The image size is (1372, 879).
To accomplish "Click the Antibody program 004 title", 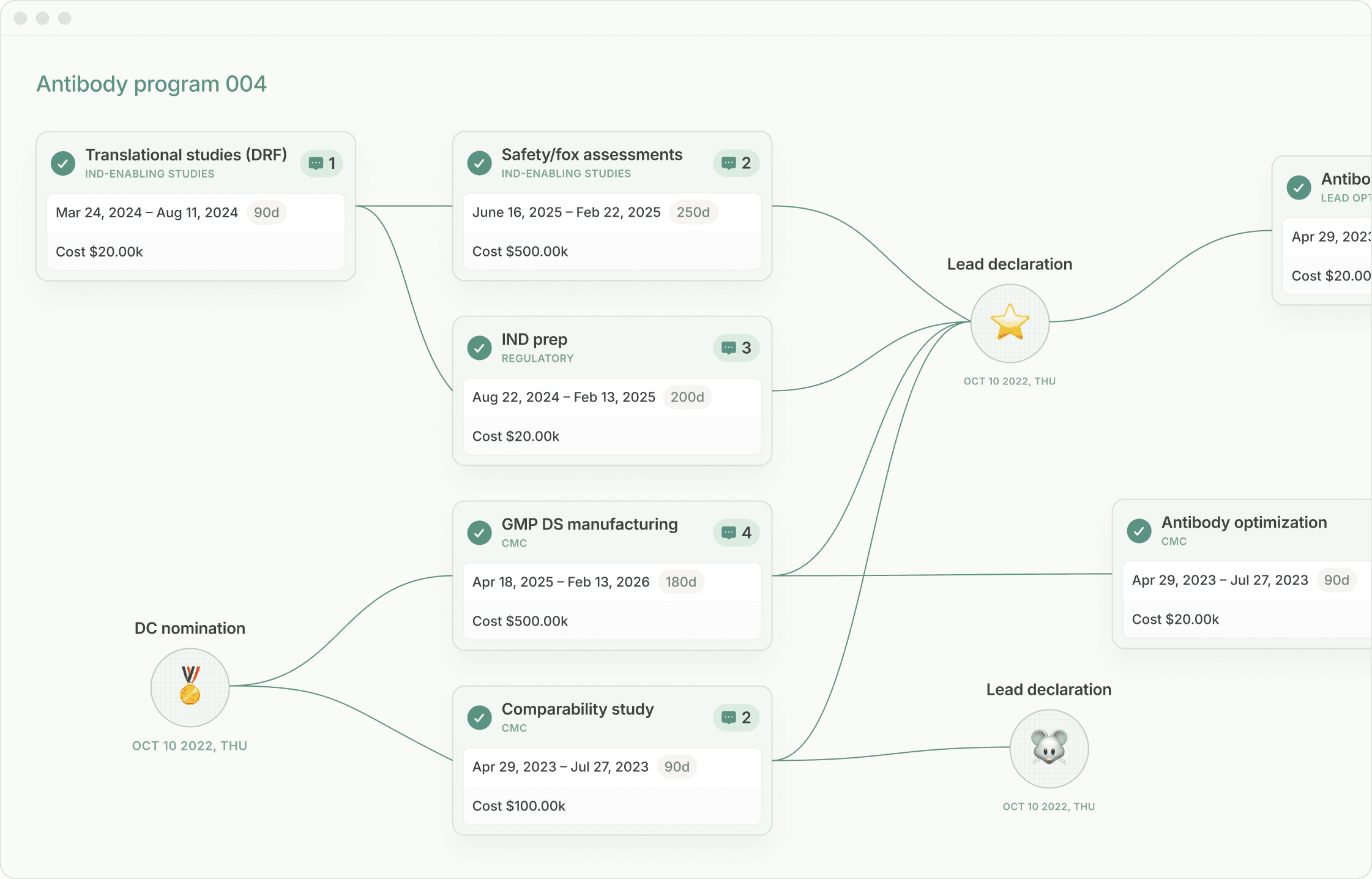I will point(151,84).
